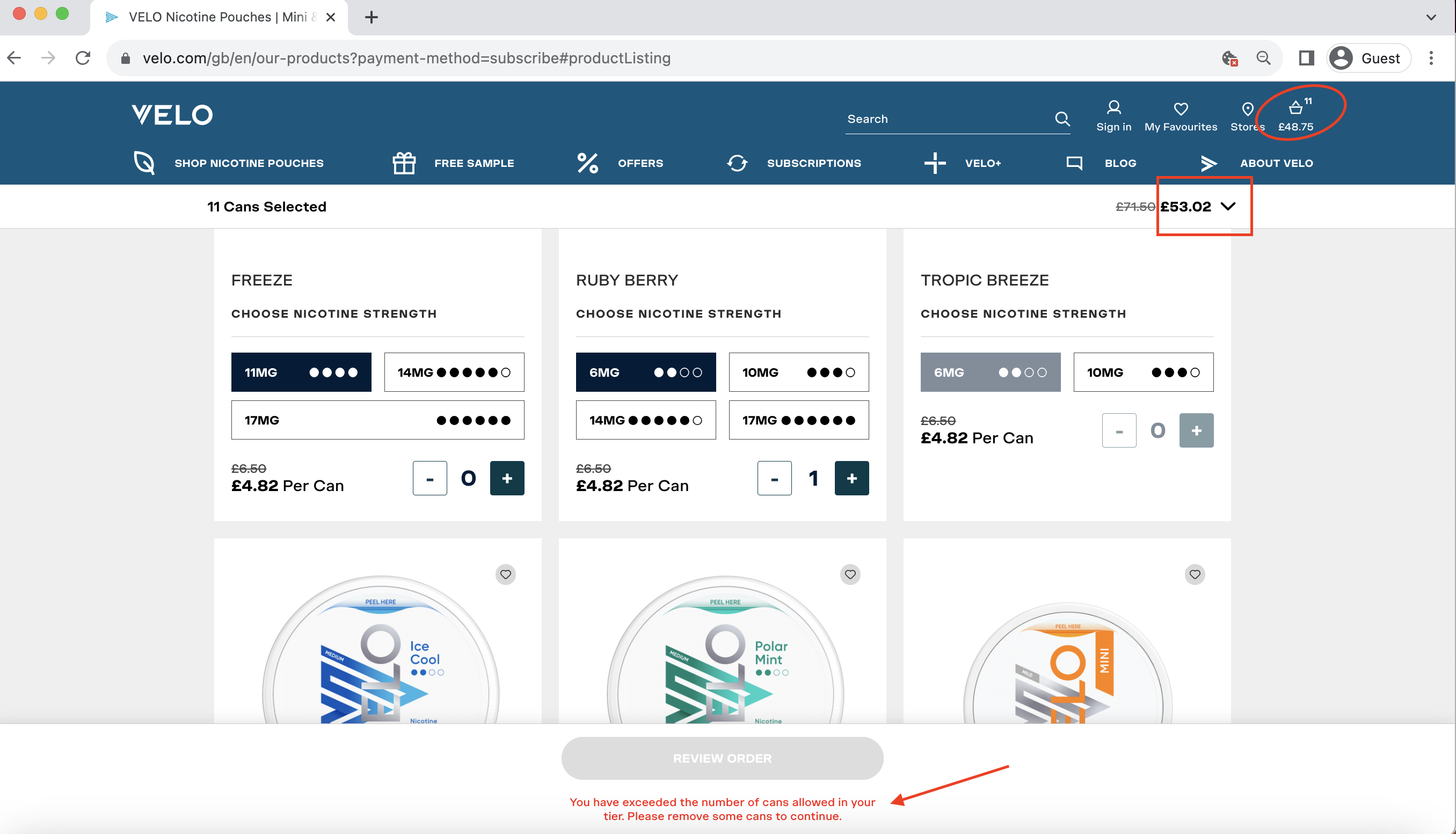The width and height of the screenshot is (1456, 834).
Task: Open the Chrome three-dot menu
Action: click(x=1431, y=58)
